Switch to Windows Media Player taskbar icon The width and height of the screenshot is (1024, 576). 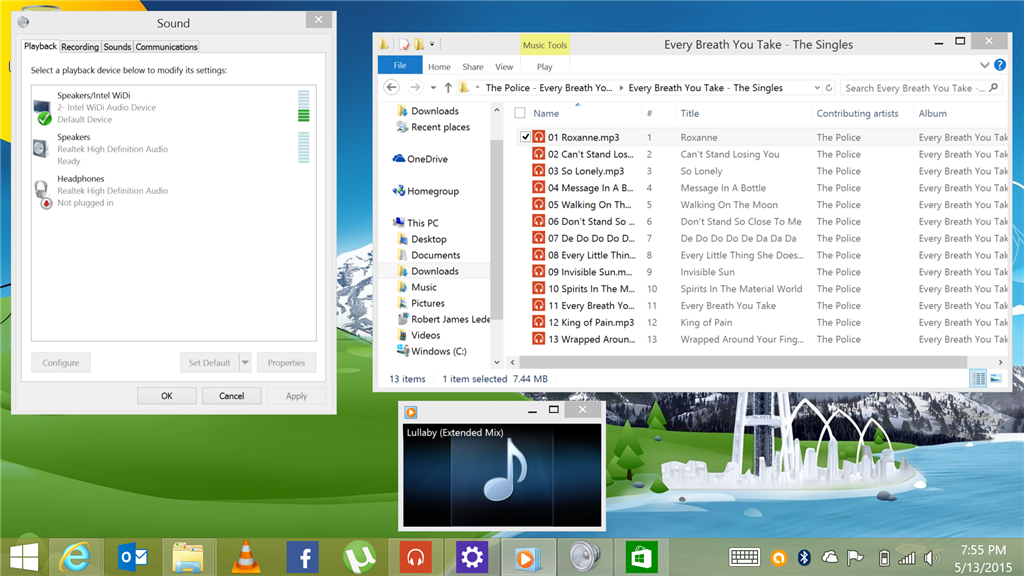click(528, 558)
